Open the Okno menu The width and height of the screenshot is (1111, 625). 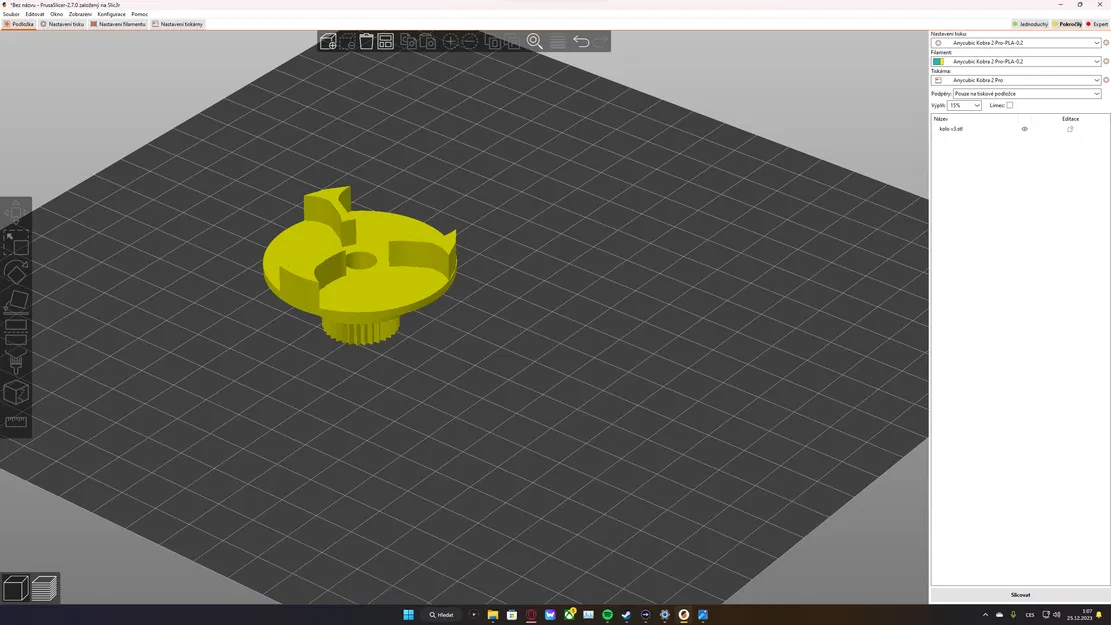click(x=57, y=14)
